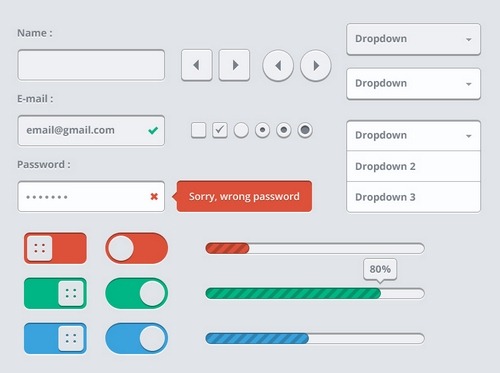This screenshot has width=500, height=373.
Task: Click the square right arrow button
Action: pyautogui.click(x=234, y=65)
